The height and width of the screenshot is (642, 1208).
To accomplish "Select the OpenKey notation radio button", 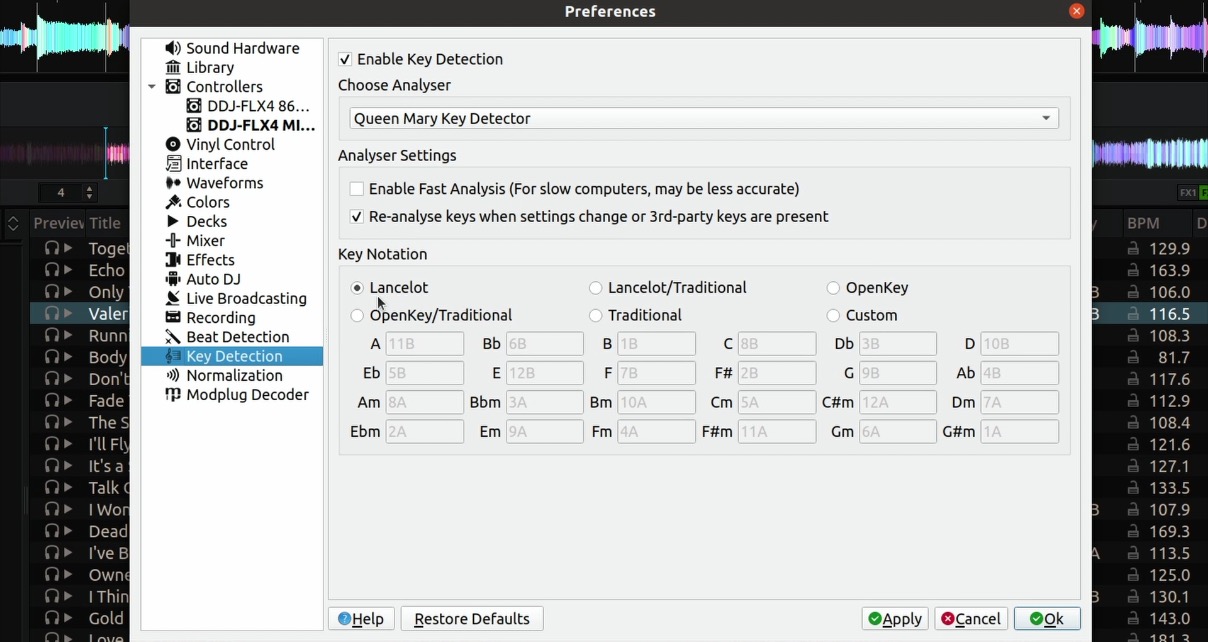I will pyautogui.click(x=832, y=287).
